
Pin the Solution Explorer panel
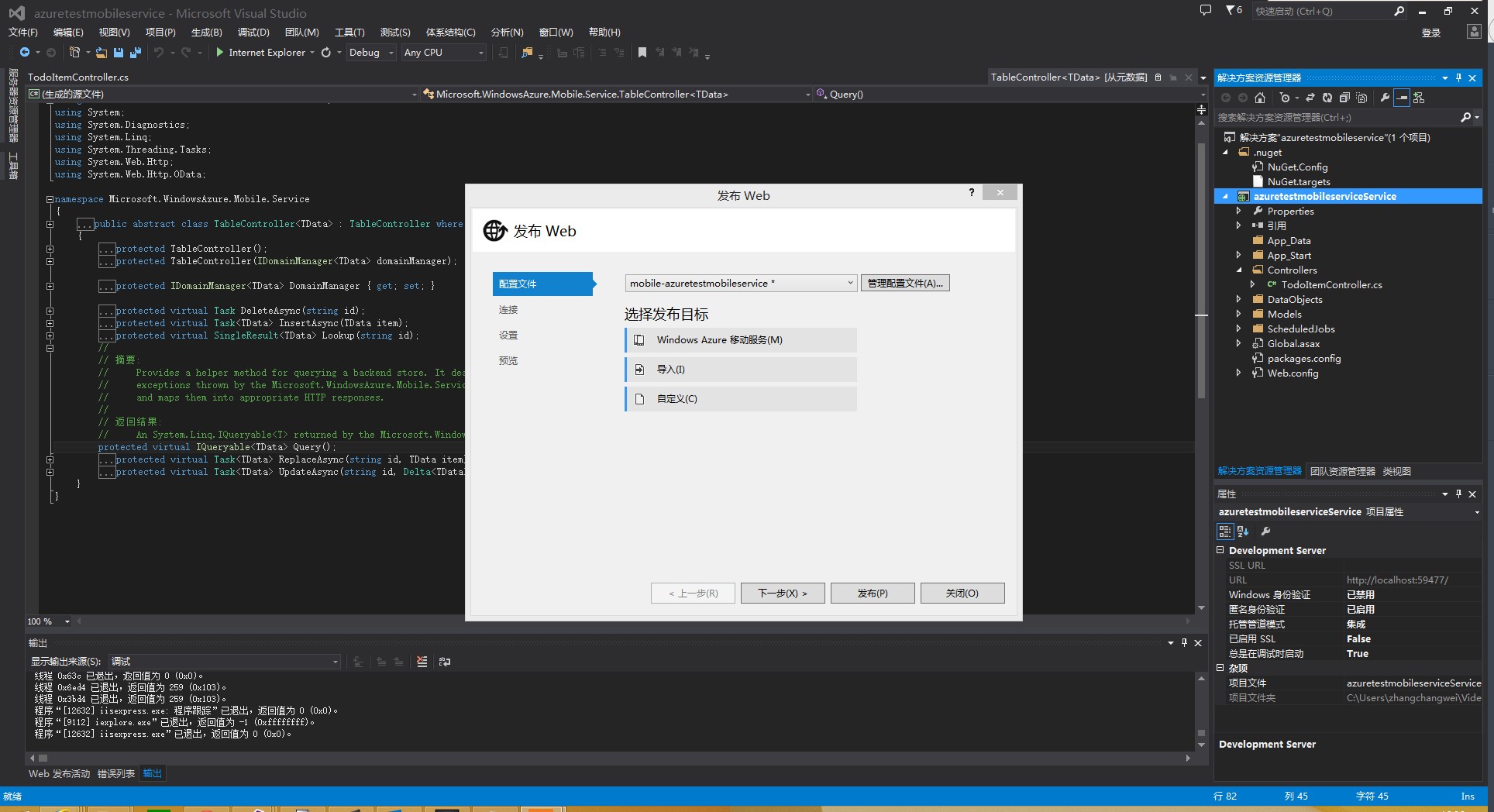(1458, 77)
